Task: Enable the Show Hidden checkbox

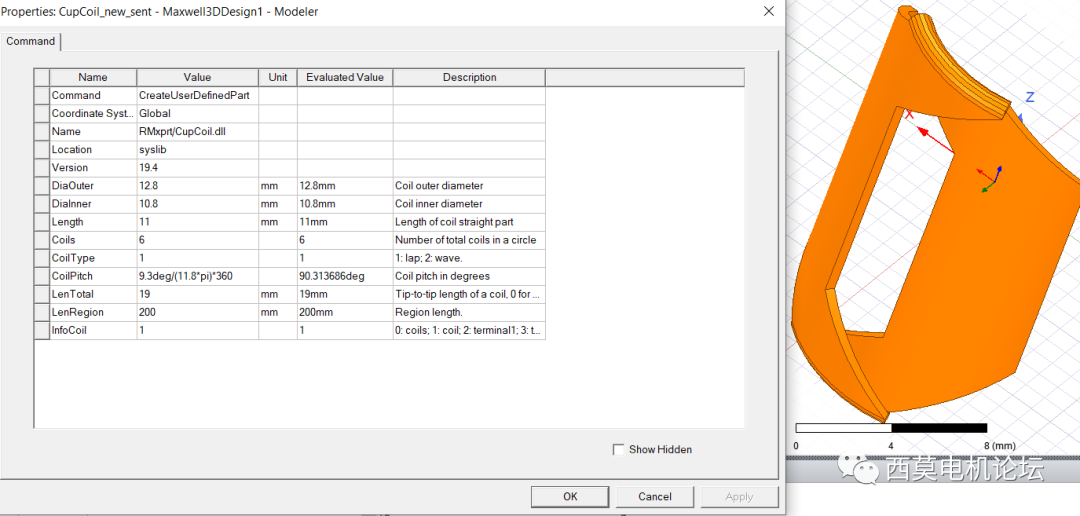Action: coord(618,449)
